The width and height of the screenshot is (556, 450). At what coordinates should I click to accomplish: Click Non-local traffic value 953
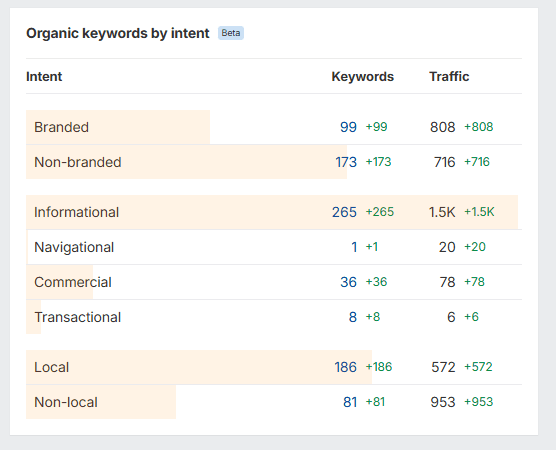coord(443,402)
